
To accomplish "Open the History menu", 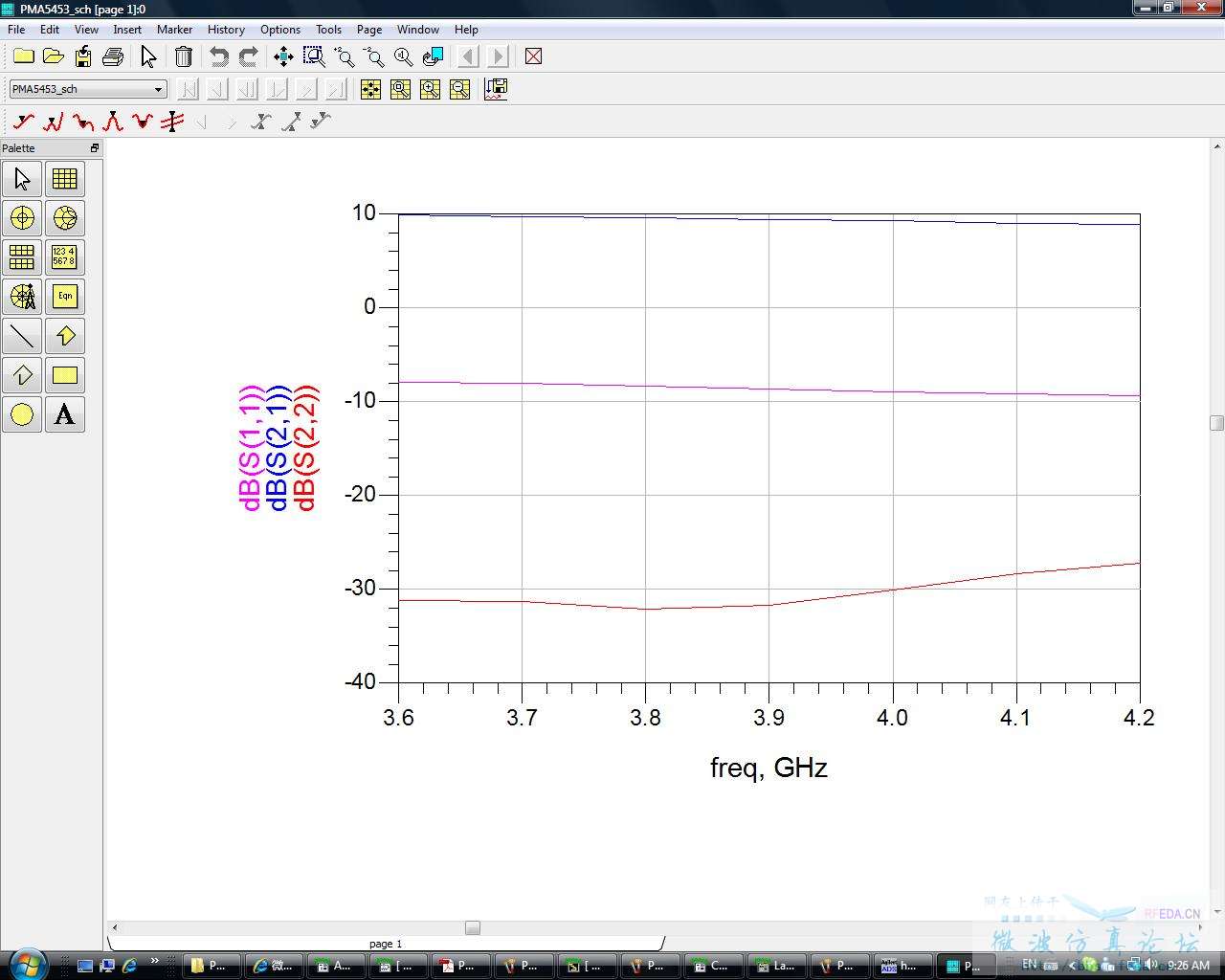I will click(226, 30).
